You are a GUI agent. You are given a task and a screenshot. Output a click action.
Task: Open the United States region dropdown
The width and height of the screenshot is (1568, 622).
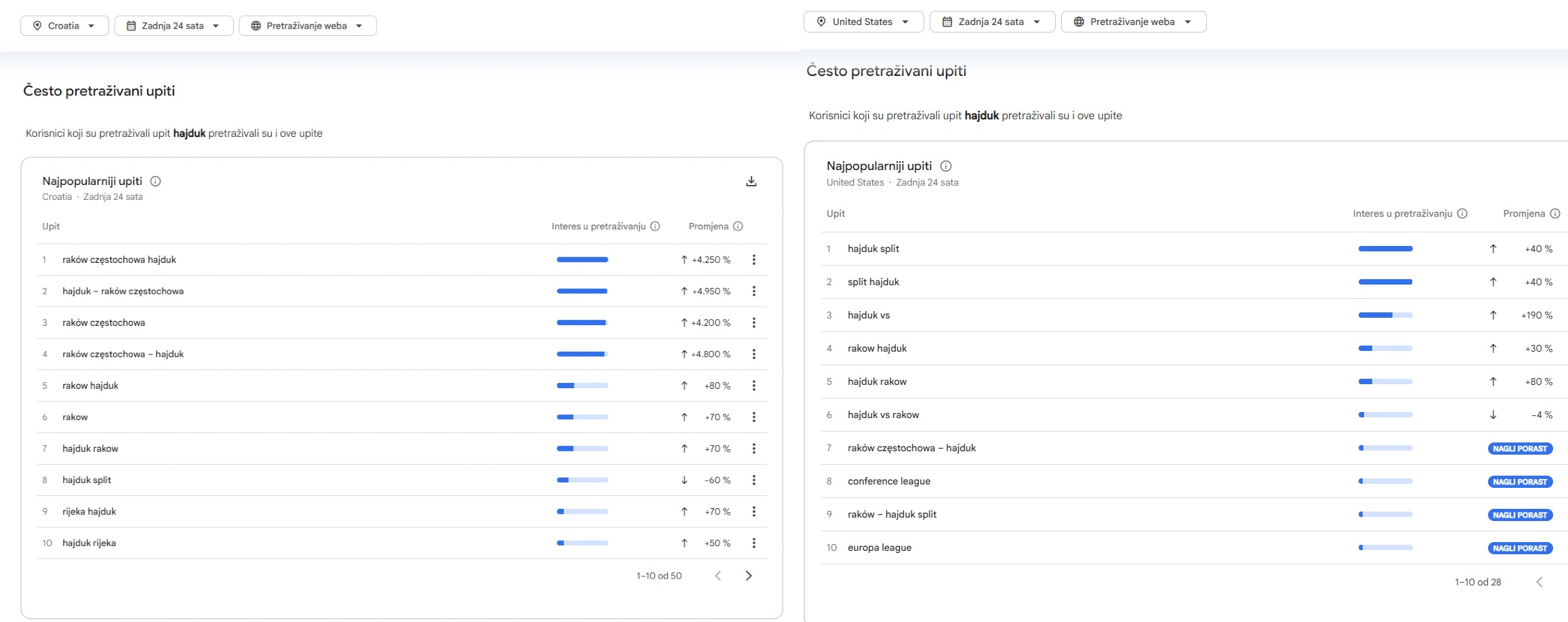point(863,22)
